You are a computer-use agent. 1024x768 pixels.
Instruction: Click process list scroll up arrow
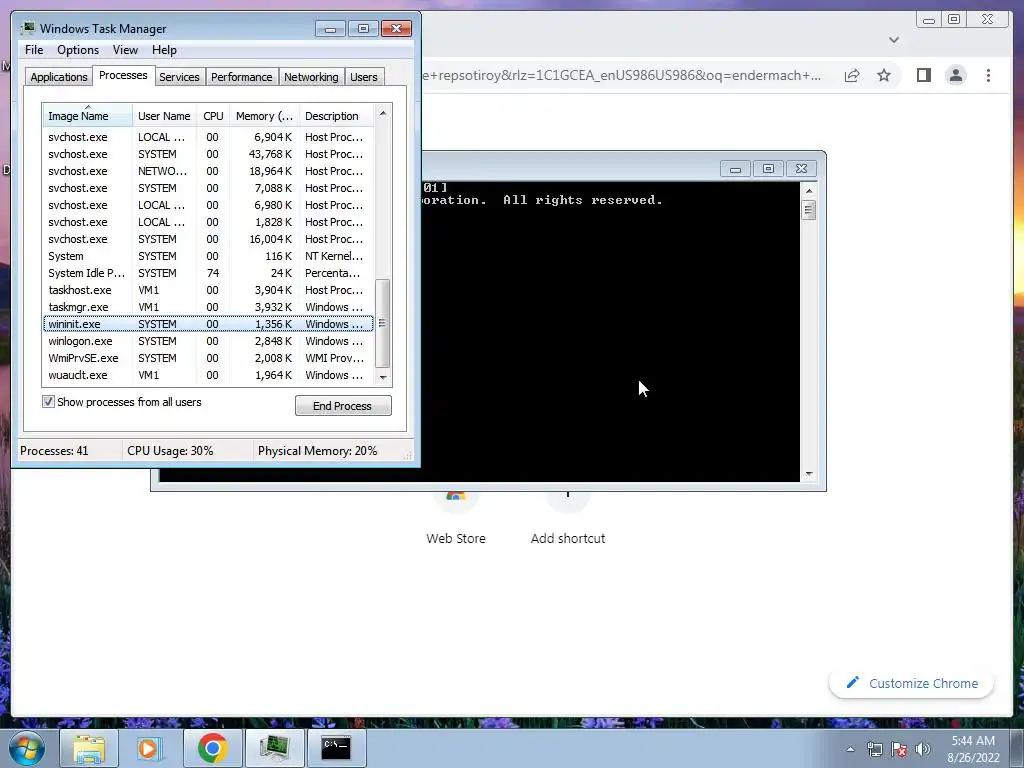tap(383, 113)
